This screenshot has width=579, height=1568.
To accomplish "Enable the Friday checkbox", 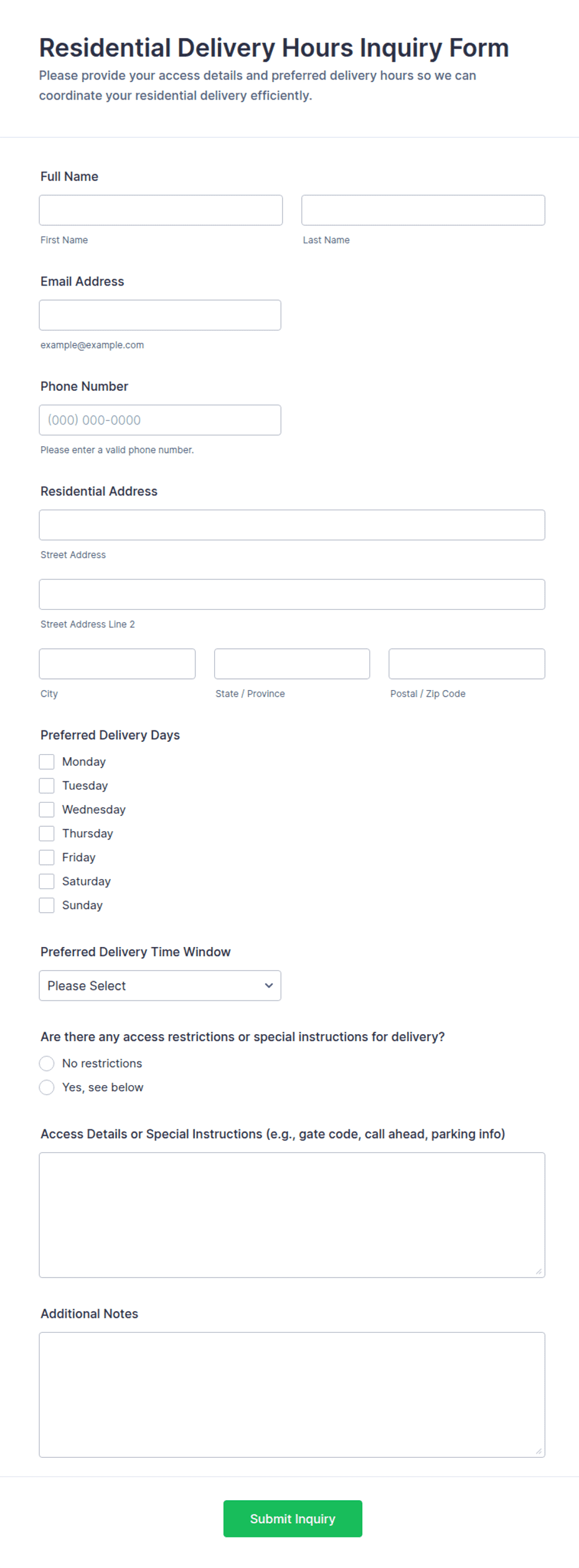I will pos(47,857).
